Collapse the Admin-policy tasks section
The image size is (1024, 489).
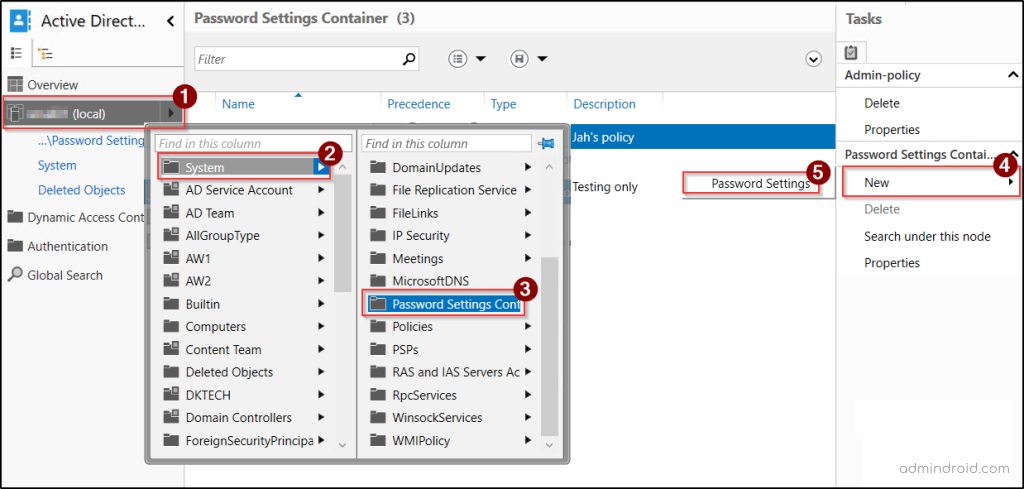(x=1012, y=76)
